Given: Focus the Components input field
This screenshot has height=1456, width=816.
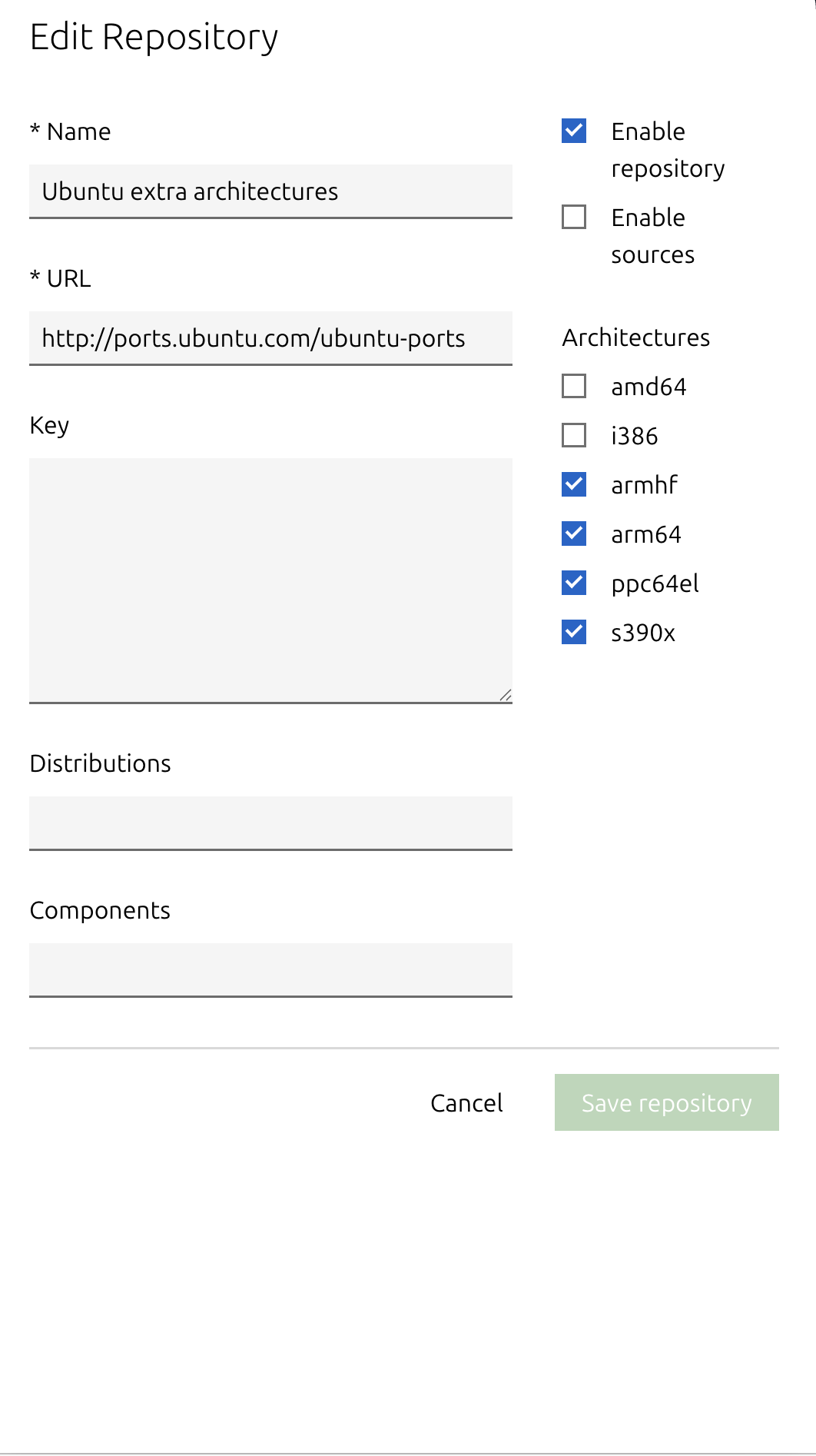Looking at the screenshot, I should 270,969.
